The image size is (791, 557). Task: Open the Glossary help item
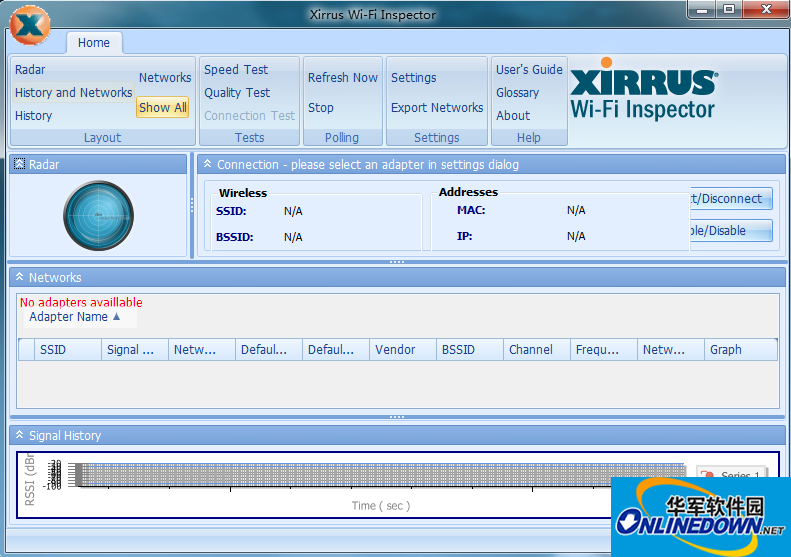tap(518, 93)
